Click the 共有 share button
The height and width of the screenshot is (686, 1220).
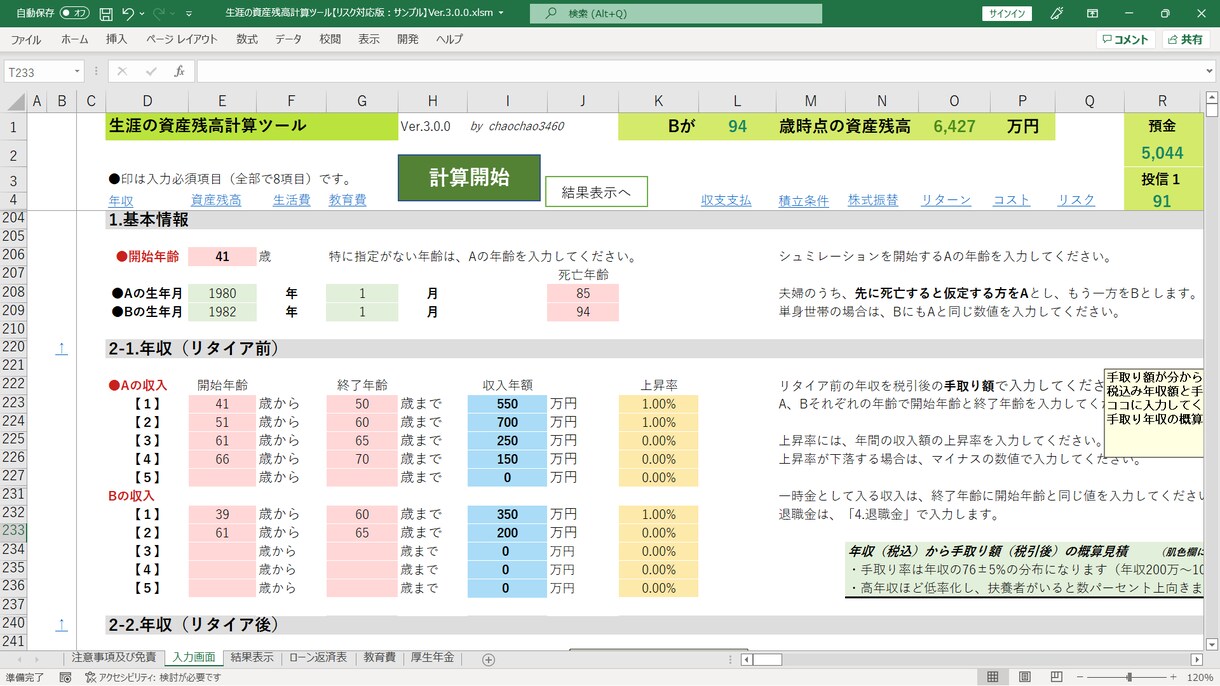[x=1186, y=40]
